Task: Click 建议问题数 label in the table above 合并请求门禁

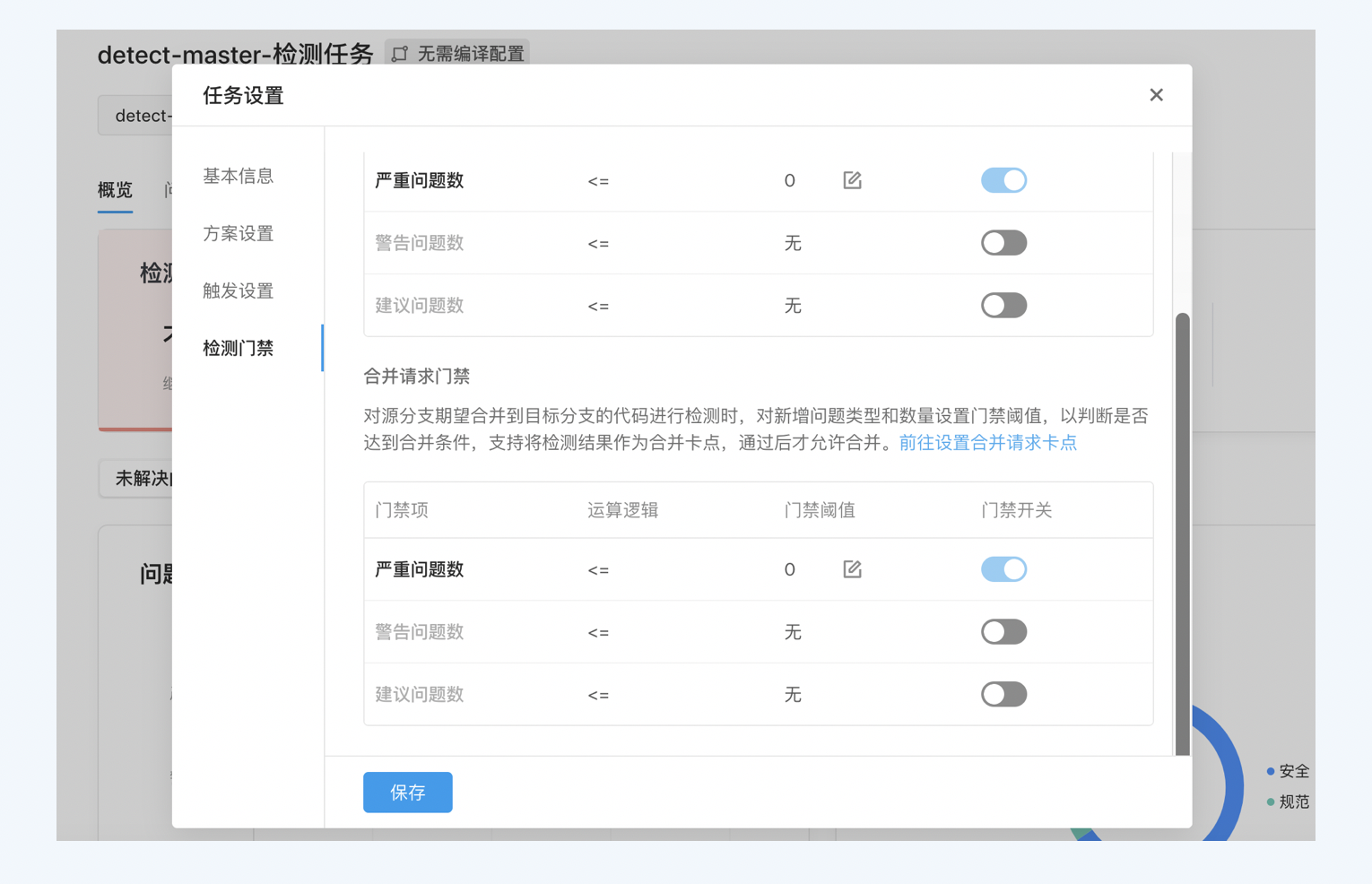Action: 420,306
